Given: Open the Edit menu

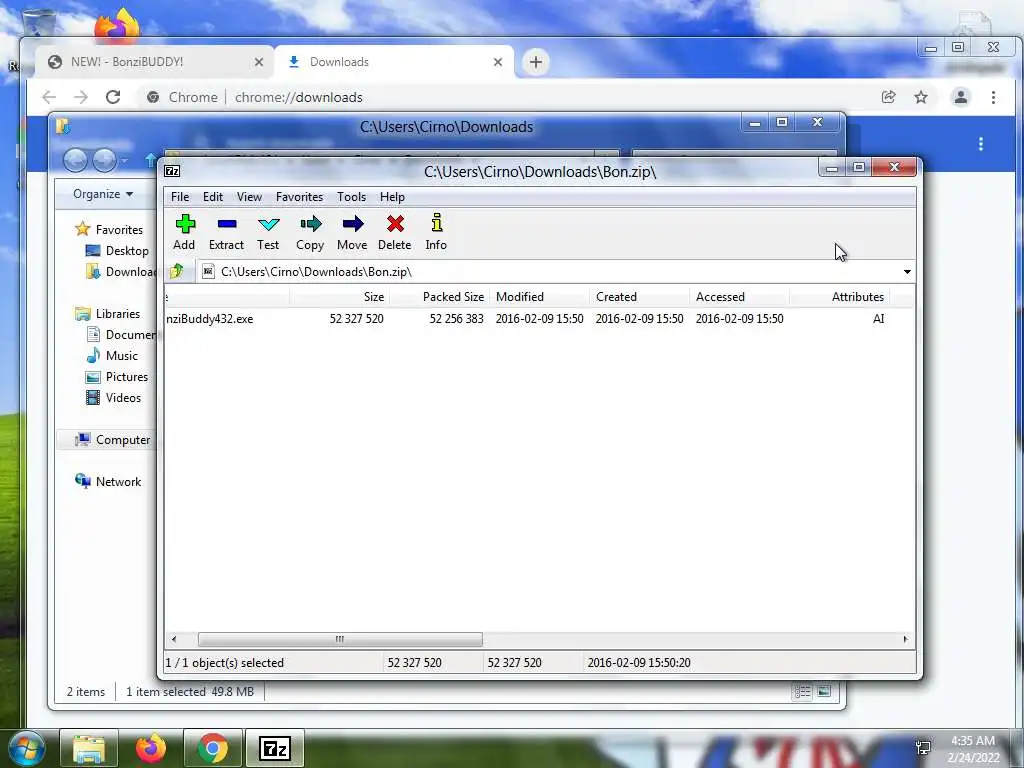Looking at the screenshot, I should pyautogui.click(x=213, y=197).
